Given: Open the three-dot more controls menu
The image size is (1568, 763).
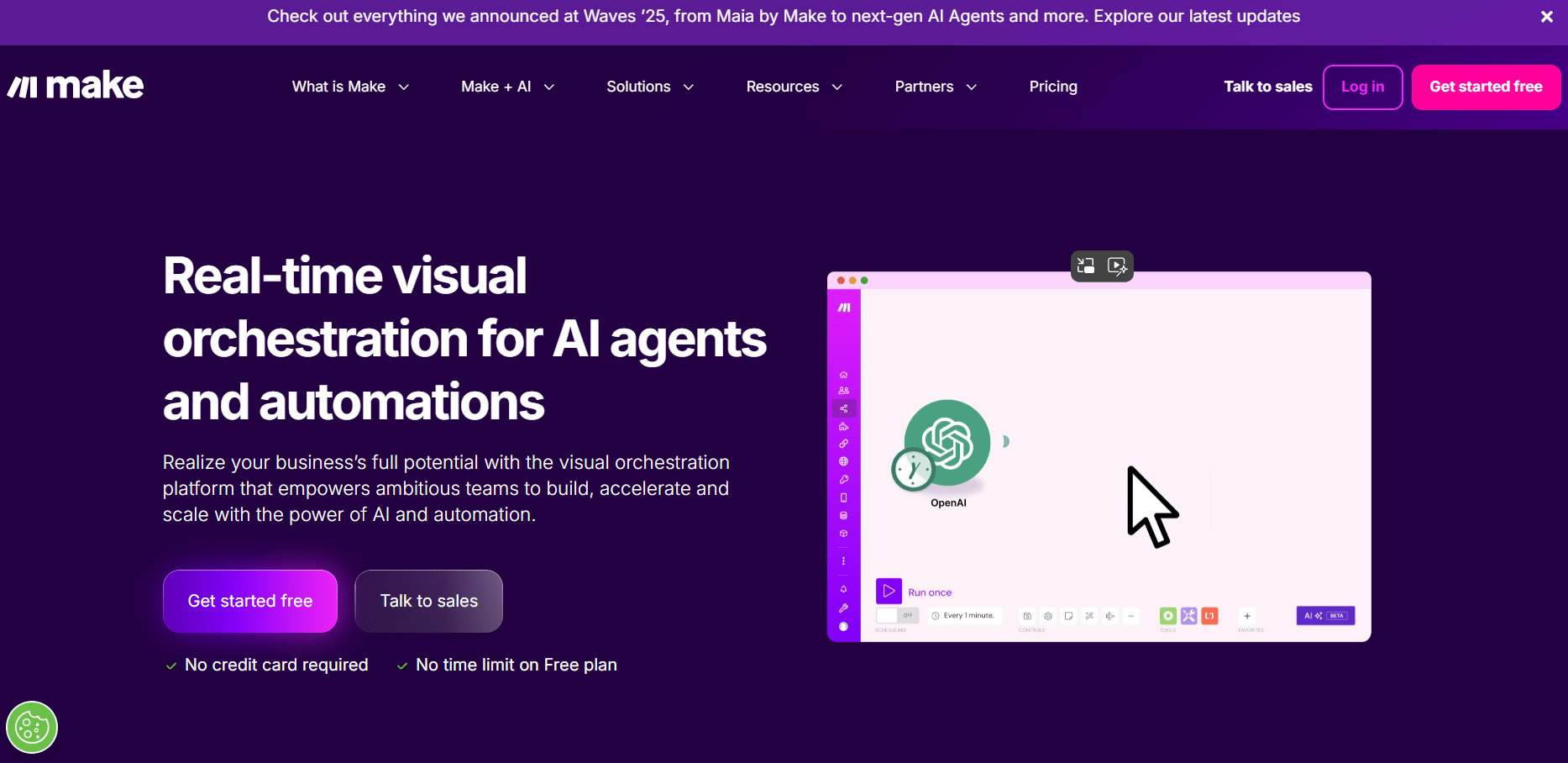Looking at the screenshot, I should pyautogui.click(x=1131, y=616).
